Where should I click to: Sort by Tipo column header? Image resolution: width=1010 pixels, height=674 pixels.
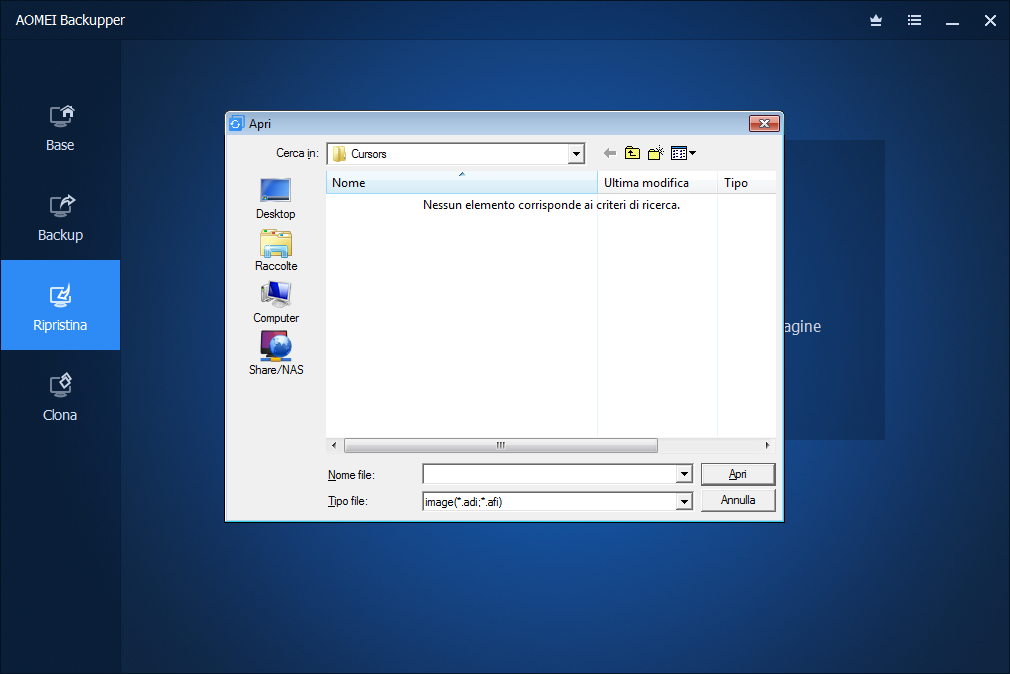[x=747, y=183]
